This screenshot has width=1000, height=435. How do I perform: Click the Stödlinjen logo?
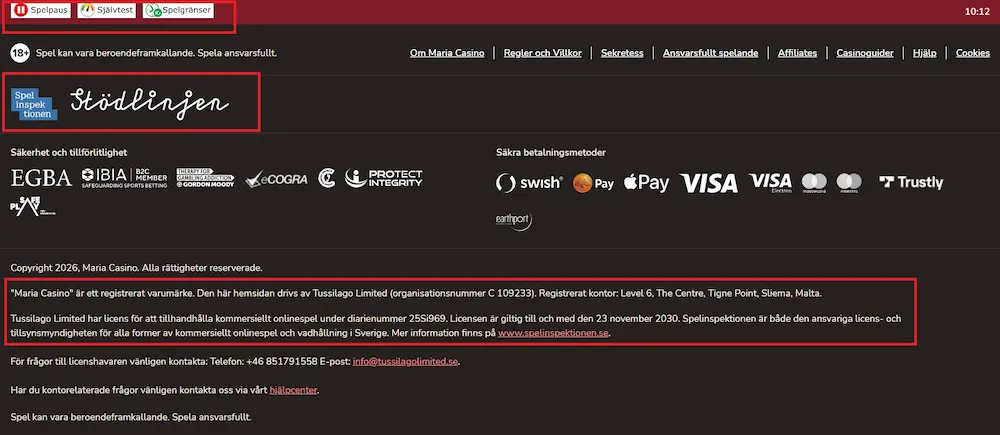[x=150, y=102]
